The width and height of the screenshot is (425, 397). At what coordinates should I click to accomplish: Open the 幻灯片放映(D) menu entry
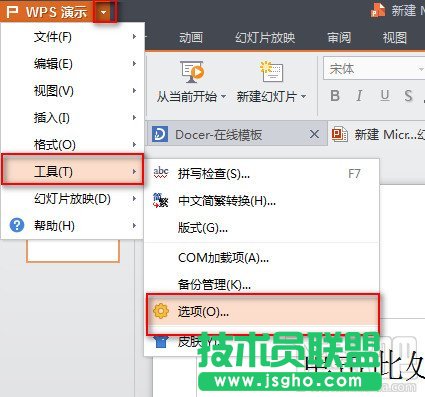click(x=72, y=199)
